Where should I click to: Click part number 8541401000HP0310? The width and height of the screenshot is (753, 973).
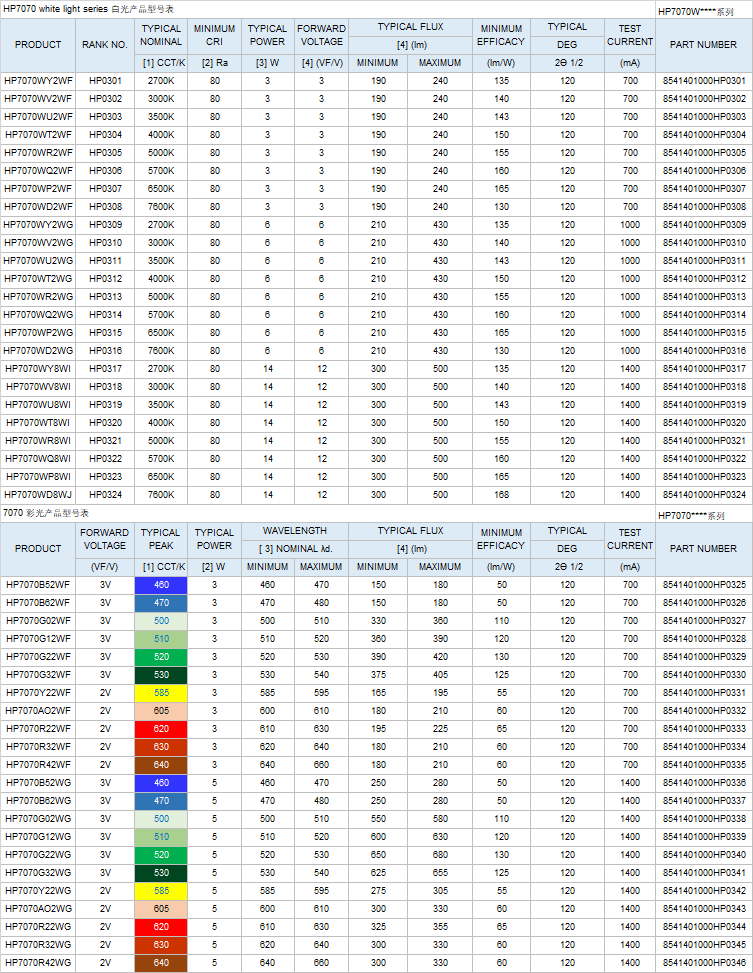coord(704,243)
